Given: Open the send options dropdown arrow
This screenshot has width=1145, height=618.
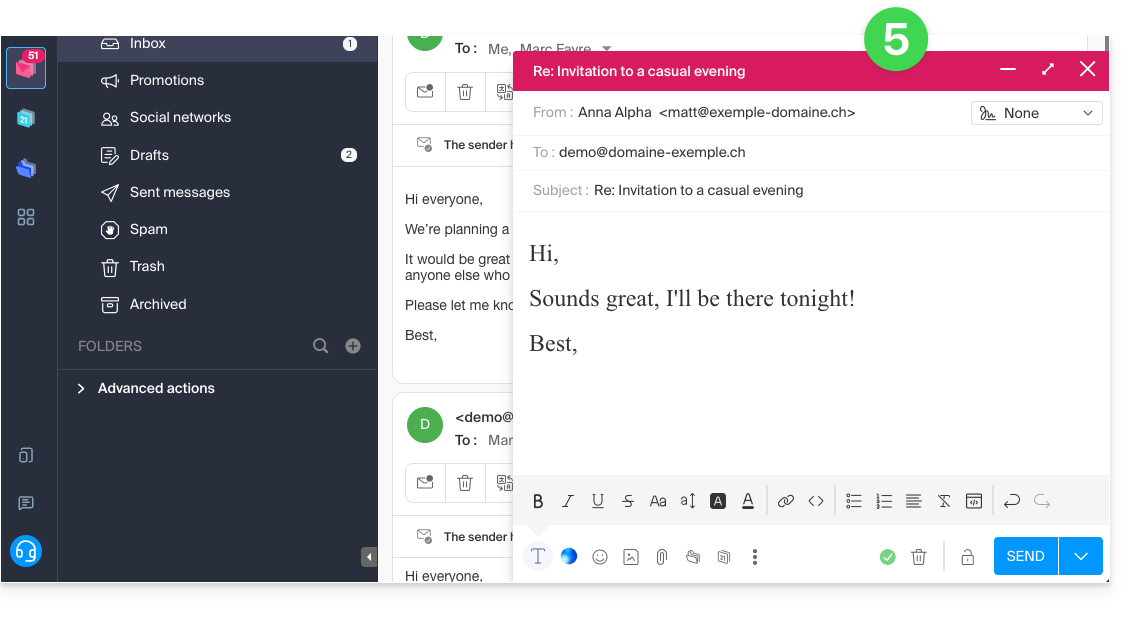Looking at the screenshot, I should tap(1081, 556).
